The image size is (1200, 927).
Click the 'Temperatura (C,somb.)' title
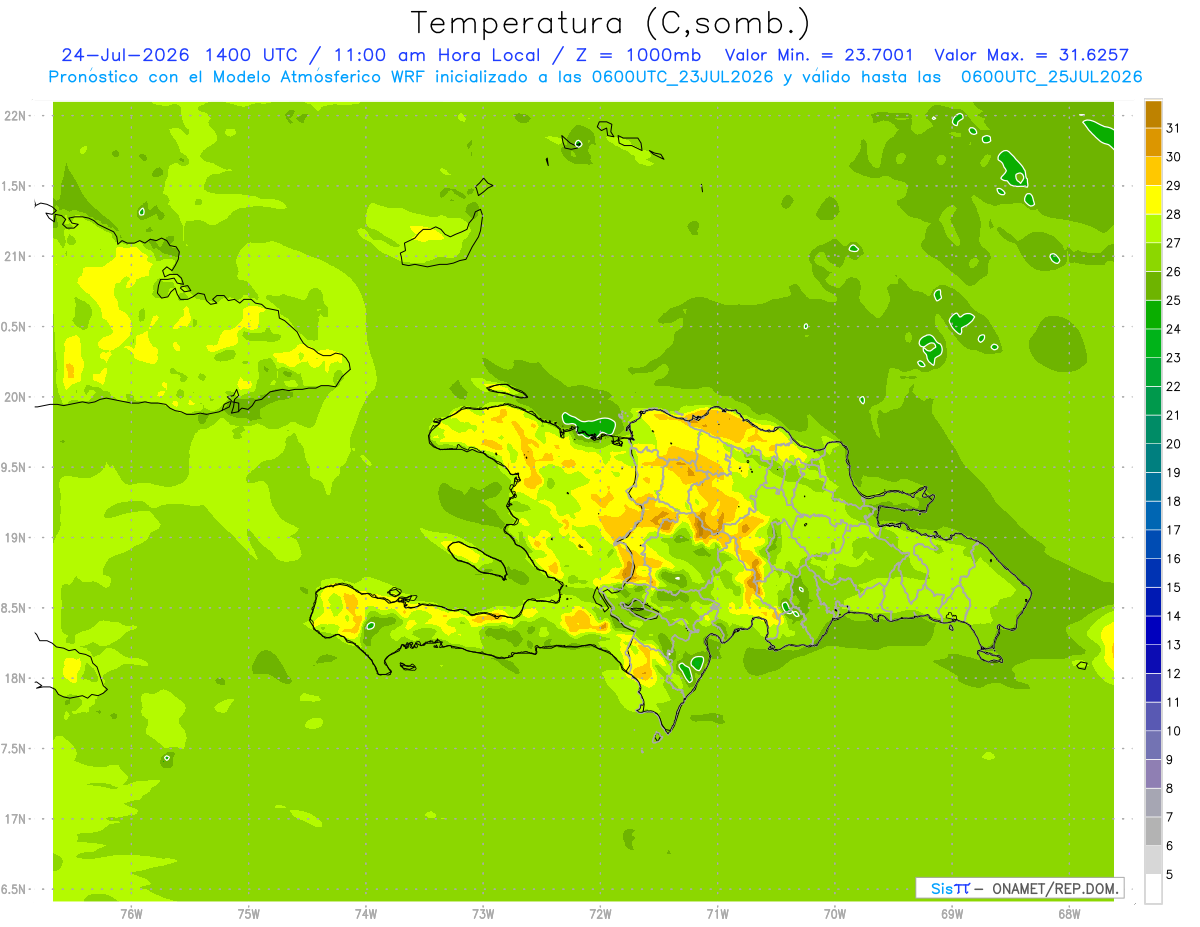tap(610, 23)
